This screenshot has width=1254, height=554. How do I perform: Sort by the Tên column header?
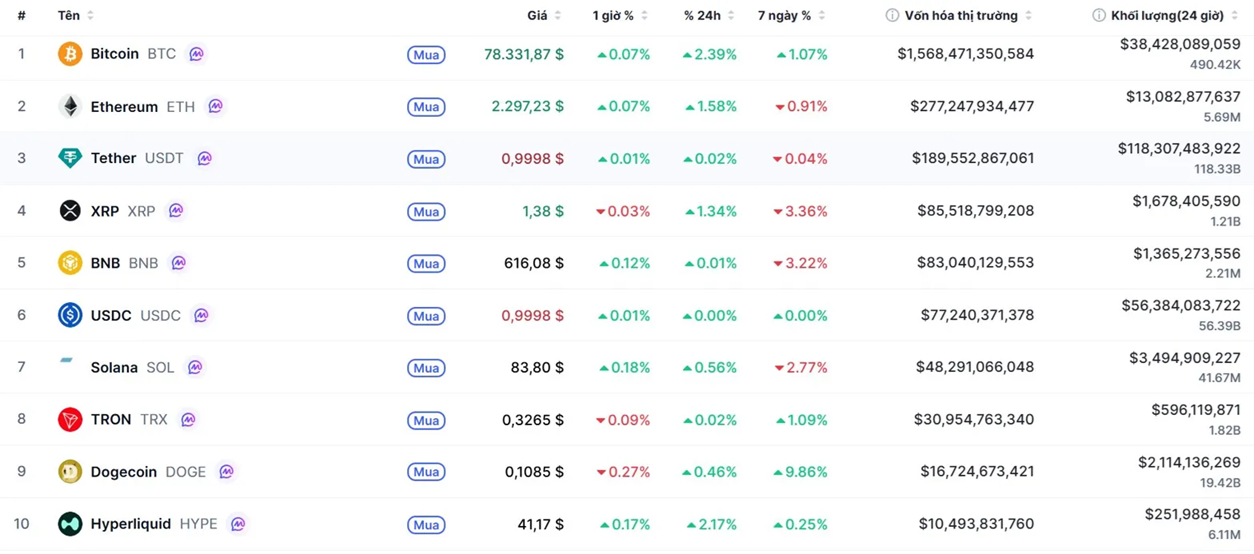(76, 15)
